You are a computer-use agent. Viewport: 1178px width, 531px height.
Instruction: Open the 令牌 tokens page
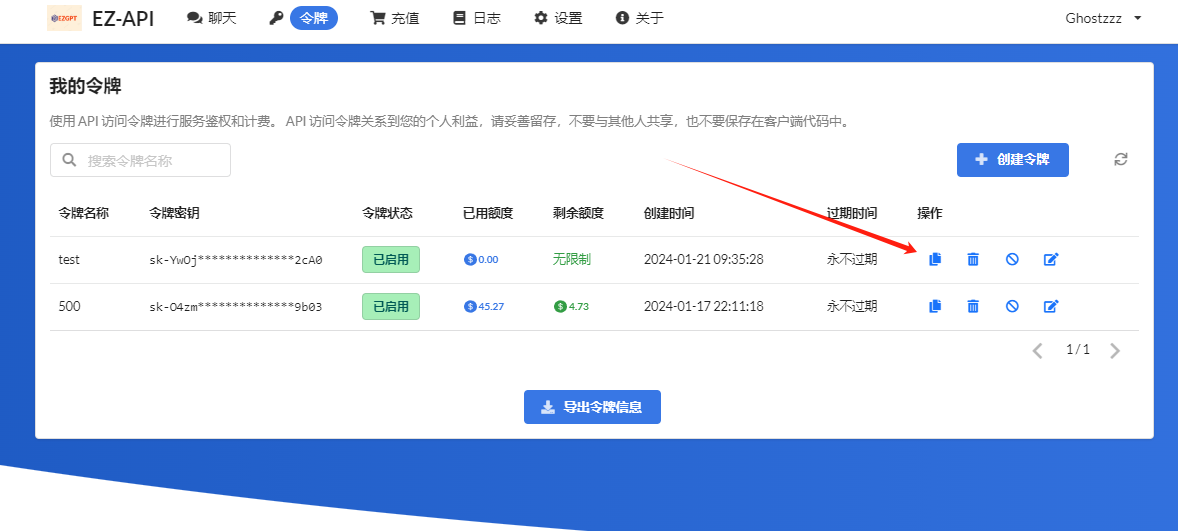tap(313, 18)
